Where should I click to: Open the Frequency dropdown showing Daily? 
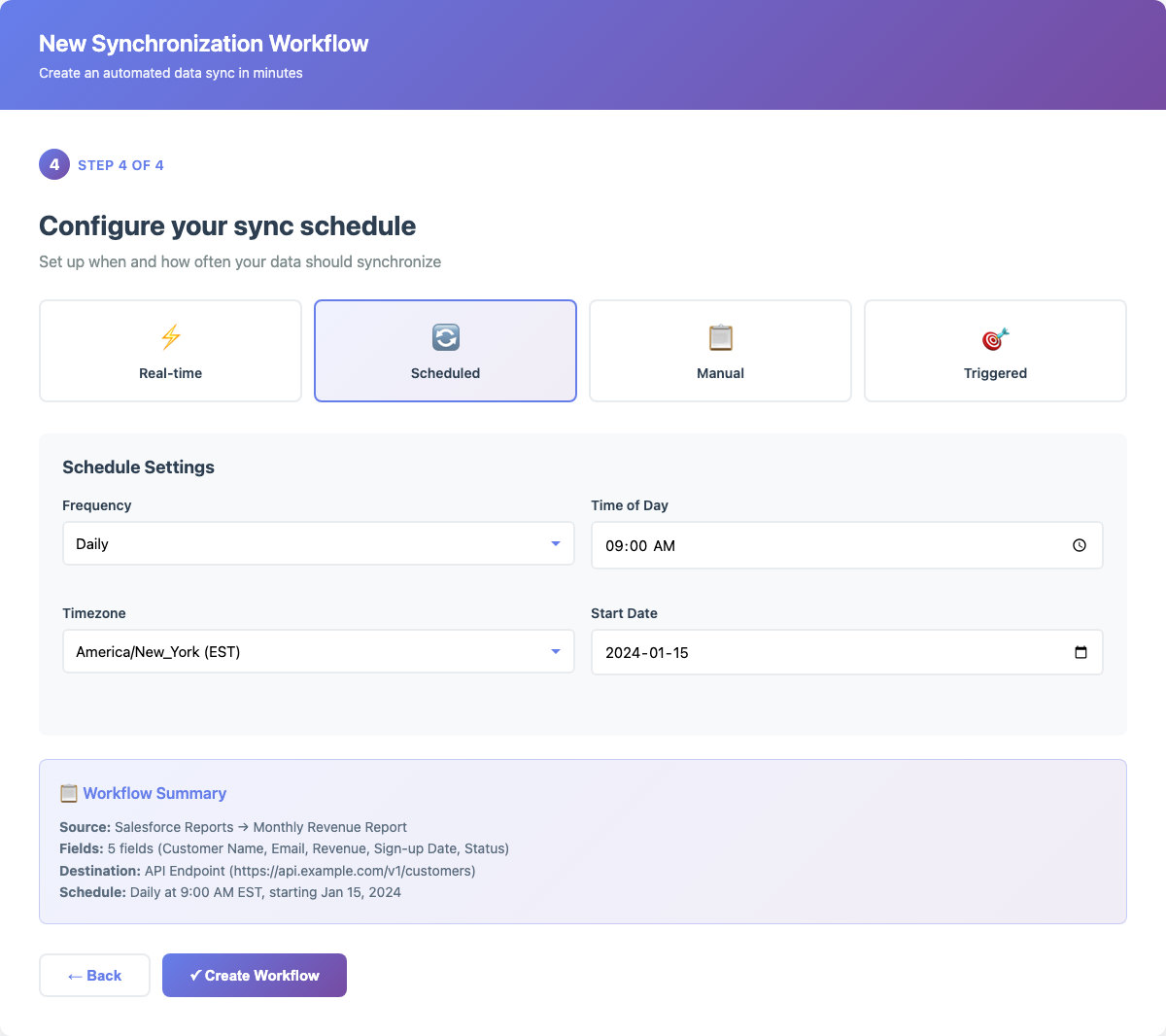tap(318, 543)
